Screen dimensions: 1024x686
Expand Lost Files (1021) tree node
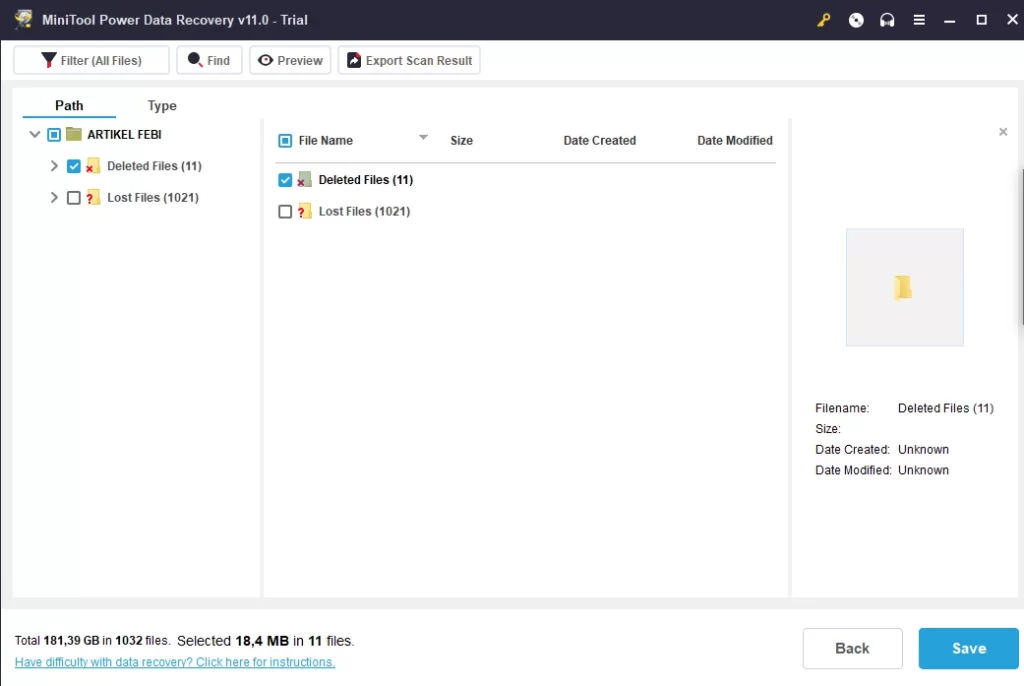(x=54, y=198)
